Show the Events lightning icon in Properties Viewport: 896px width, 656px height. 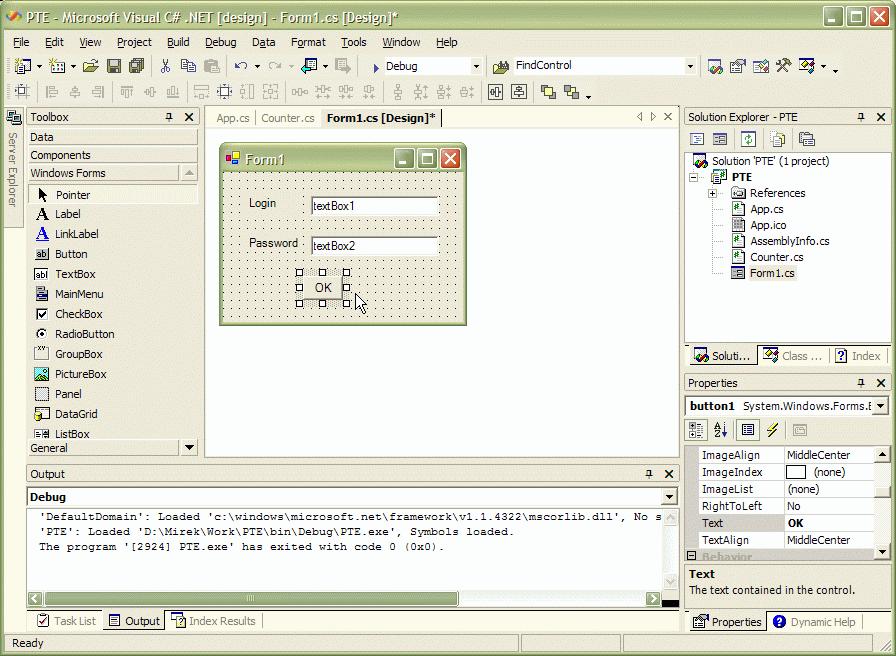point(773,430)
